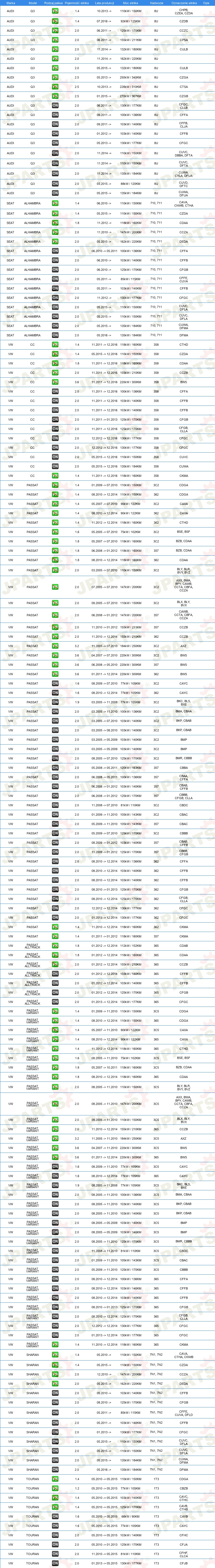Click the Rodzaj paliwa column header
Screen dimensions: 215x1568
[x=53, y=3]
